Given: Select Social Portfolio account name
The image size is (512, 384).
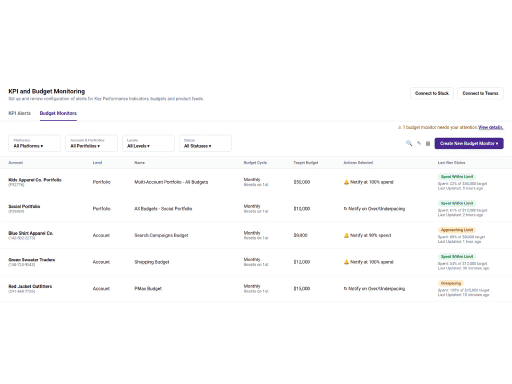Looking at the screenshot, I should [24, 207].
